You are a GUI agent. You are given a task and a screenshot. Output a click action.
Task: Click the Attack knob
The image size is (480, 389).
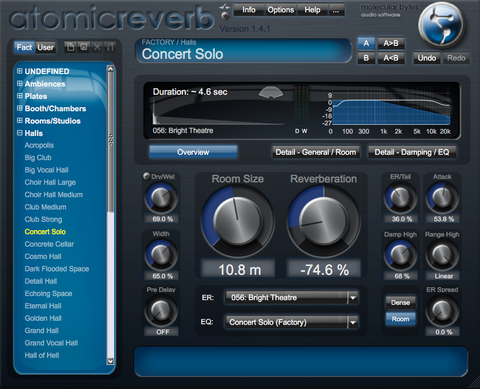click(442, 198)
